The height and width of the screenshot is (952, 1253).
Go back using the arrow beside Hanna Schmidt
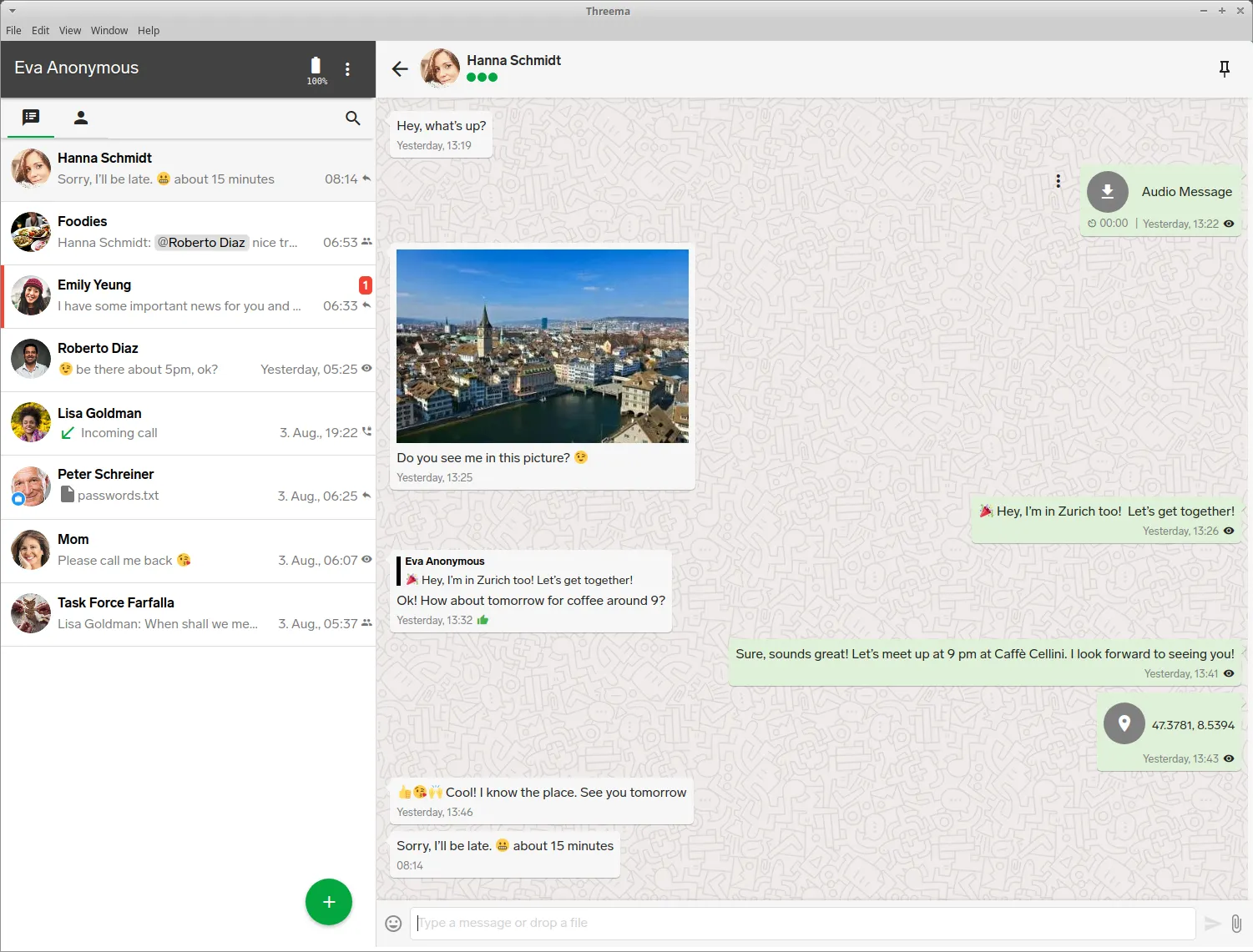click(x=400, y=68)
